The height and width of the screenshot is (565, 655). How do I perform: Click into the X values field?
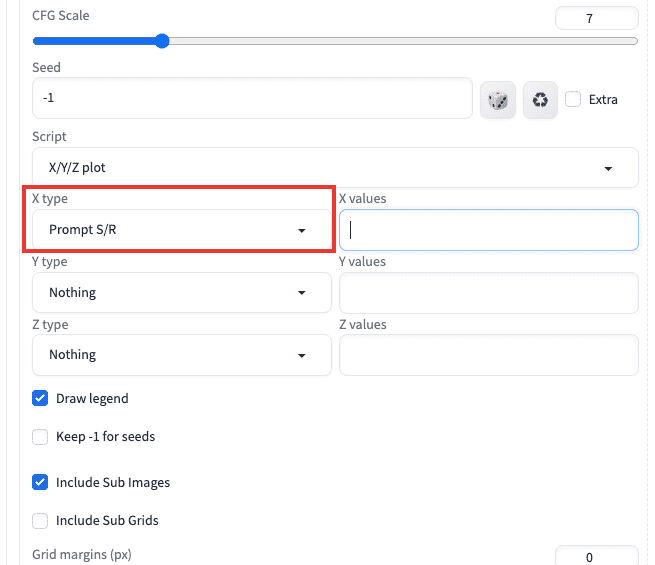tap(489, 230)
